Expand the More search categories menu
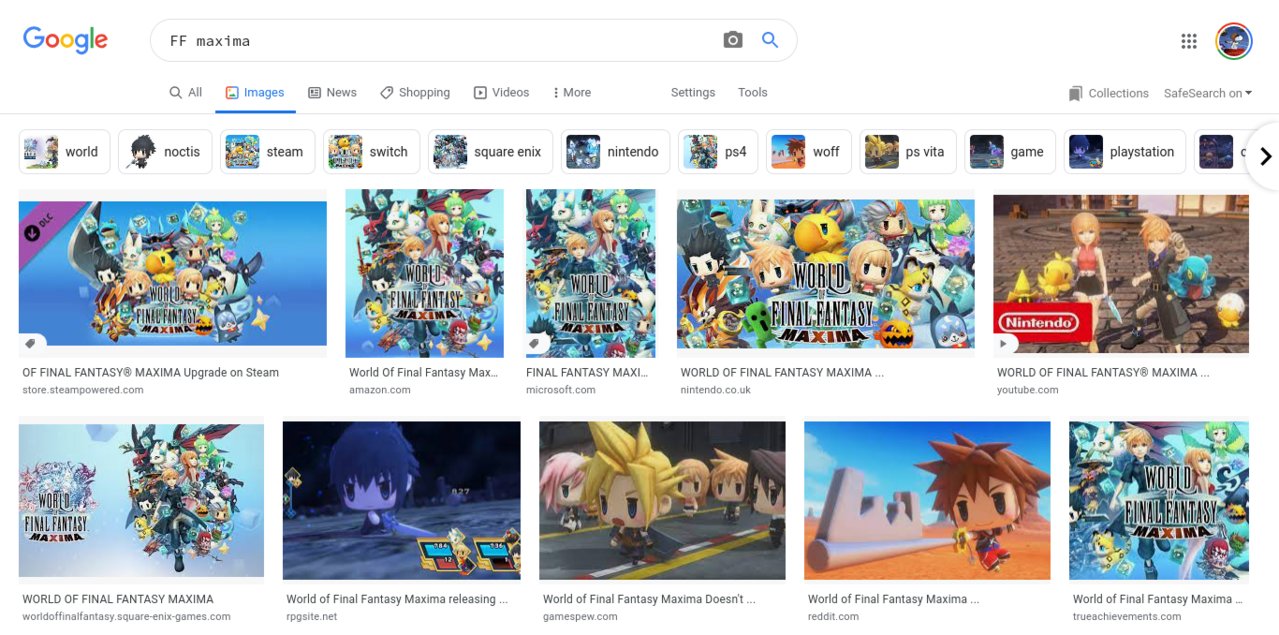The image size is (1279, 635). coord(572,92)
